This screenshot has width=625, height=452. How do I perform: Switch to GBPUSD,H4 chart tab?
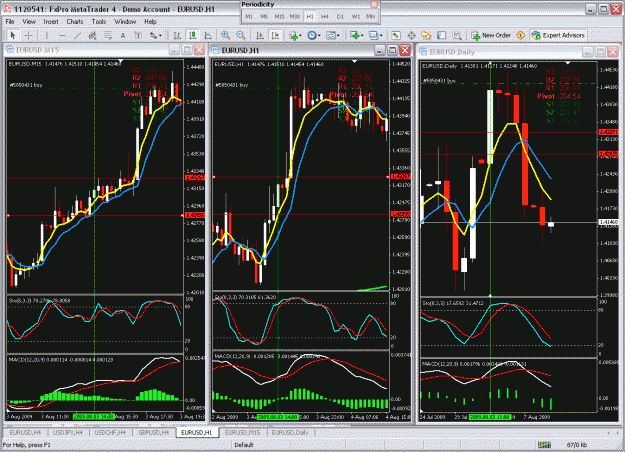coord(153,432)
